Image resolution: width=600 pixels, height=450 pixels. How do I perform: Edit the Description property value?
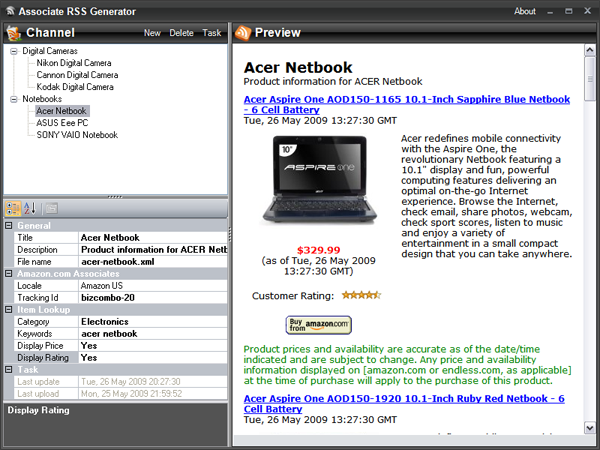tap(153, 250)
